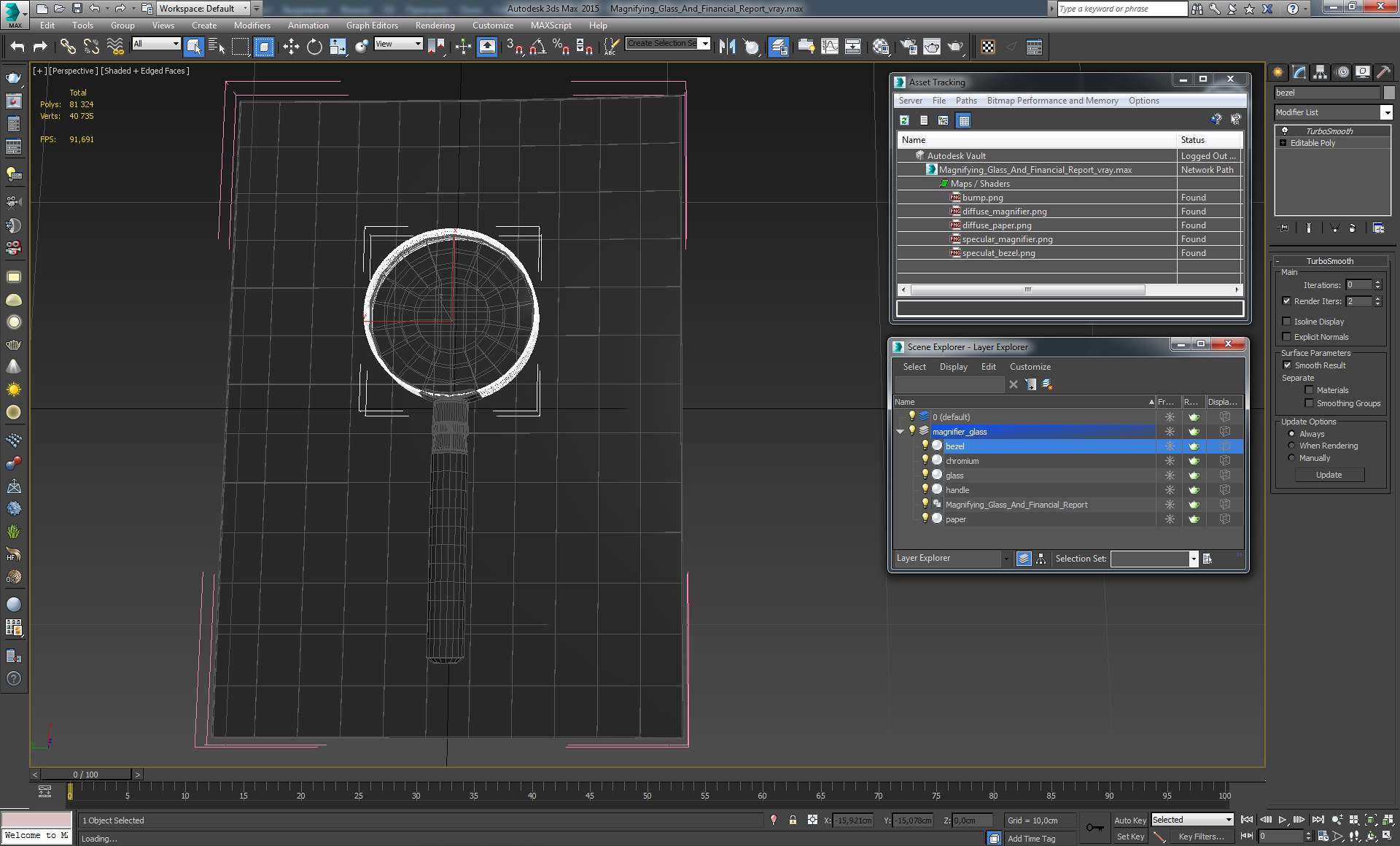The height and width of the screenshot is (846, 1400).
Task: Click the Mirror tool icon
Action: [x=727, y=47]
